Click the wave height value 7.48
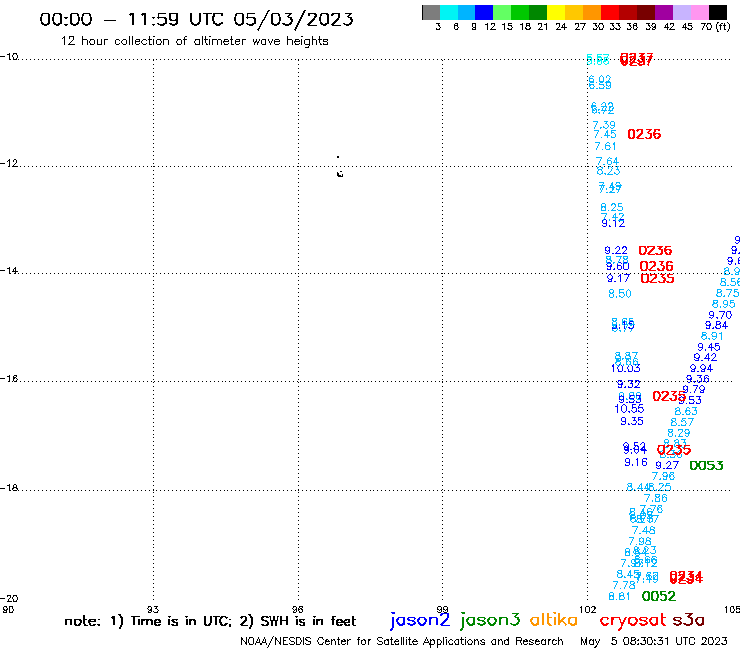The height and width of the screenshot is (650, 740). click(644, 531)
